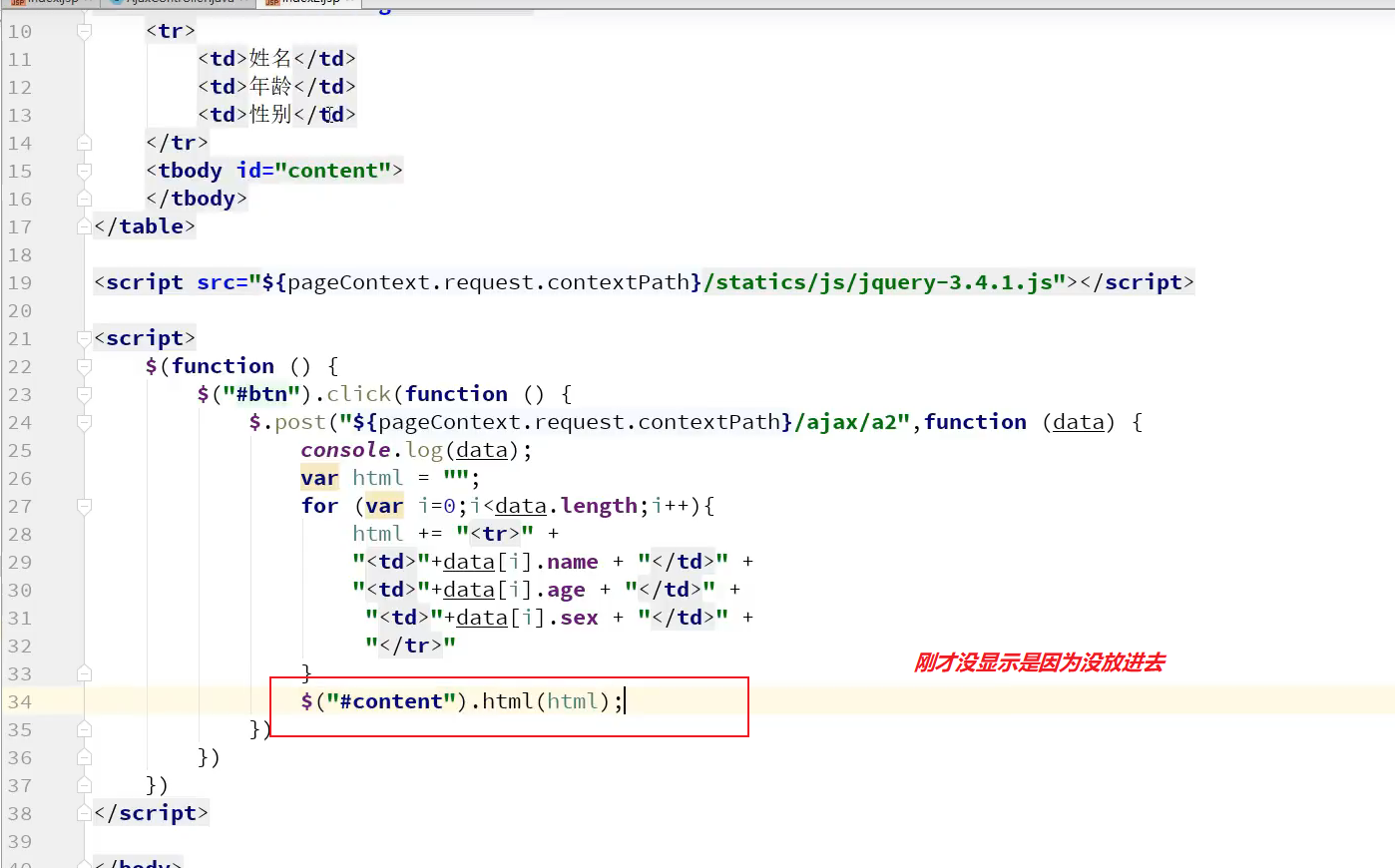1395x868 pixels.
Task: Click line number 28 in the gutter
Action: pos(20,534)
